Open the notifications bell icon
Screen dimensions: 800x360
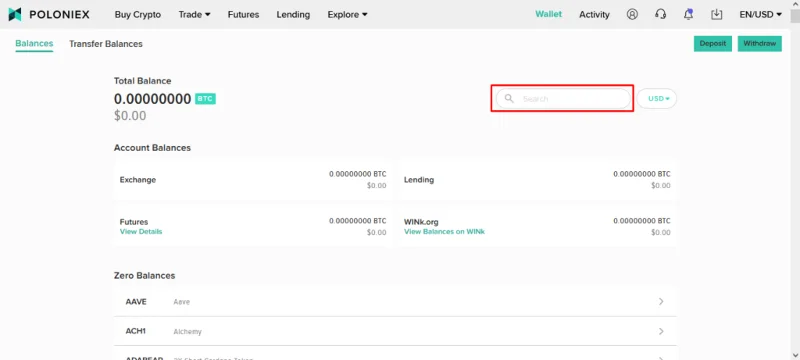tap(688, 14)
